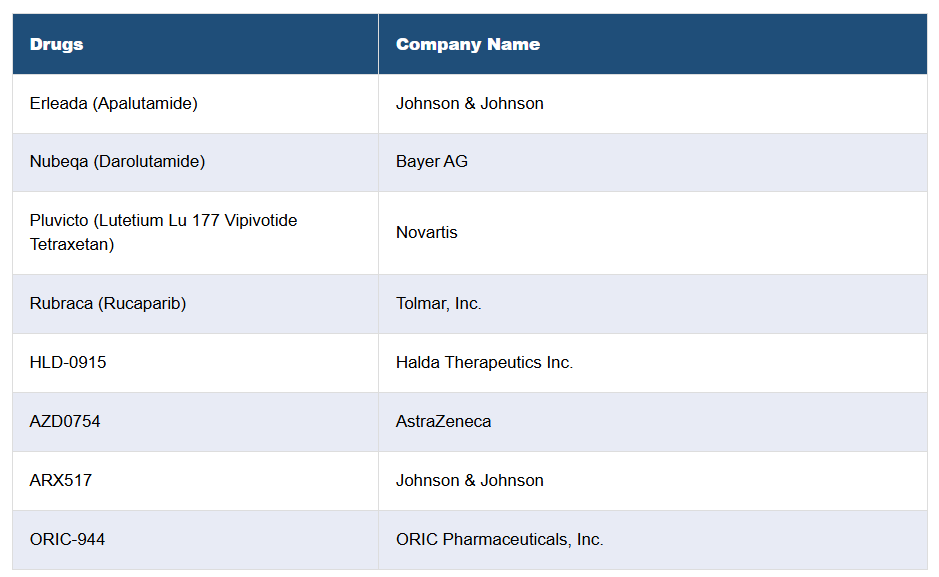The height and width of the screenshot is (577, 939).
Task: Select the ORIC-944 drug entry
Action: pyautogui.click(x=67, y=539)
